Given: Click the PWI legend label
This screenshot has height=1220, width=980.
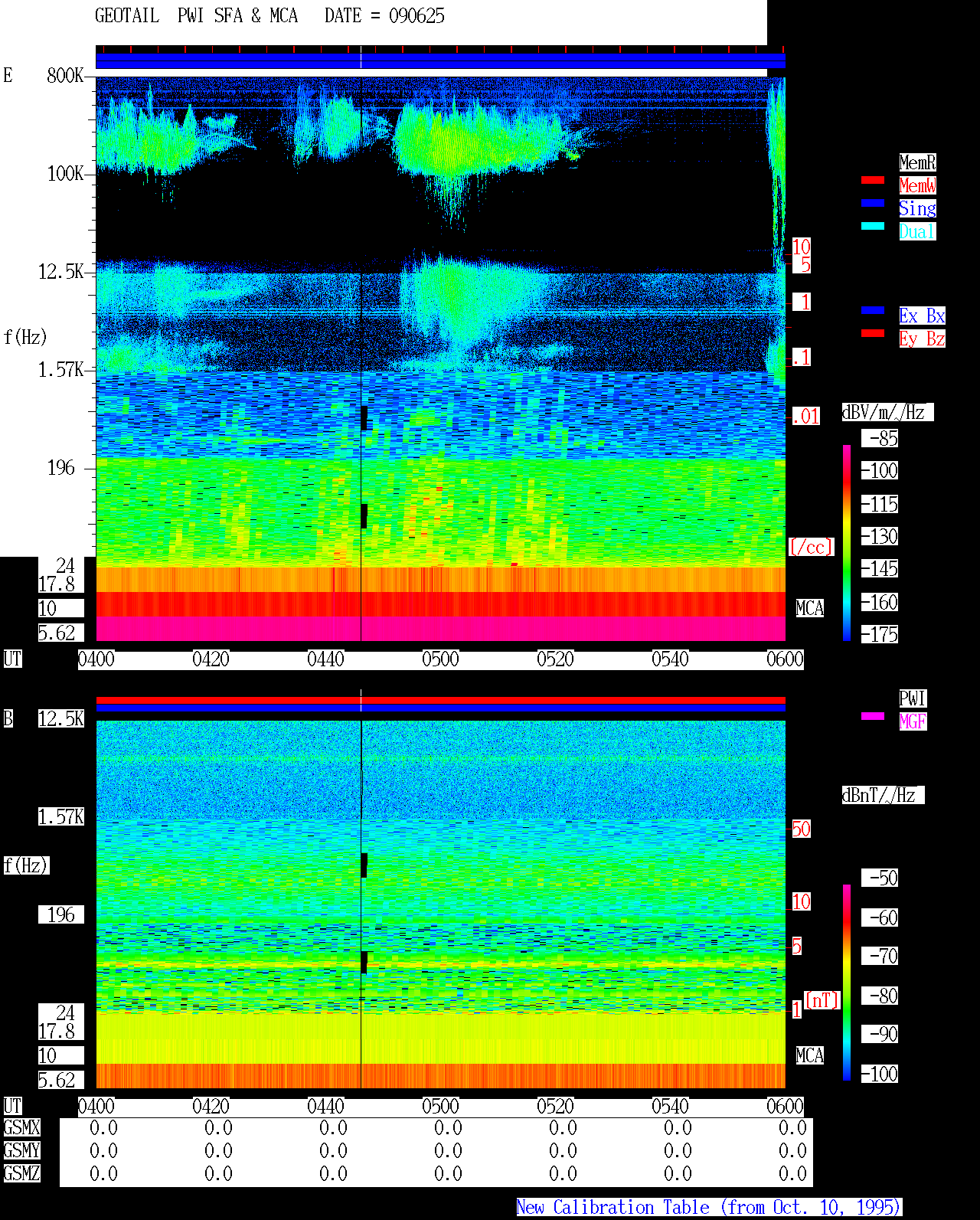Looking at the screenshot, I should click(x=913, y=698).
